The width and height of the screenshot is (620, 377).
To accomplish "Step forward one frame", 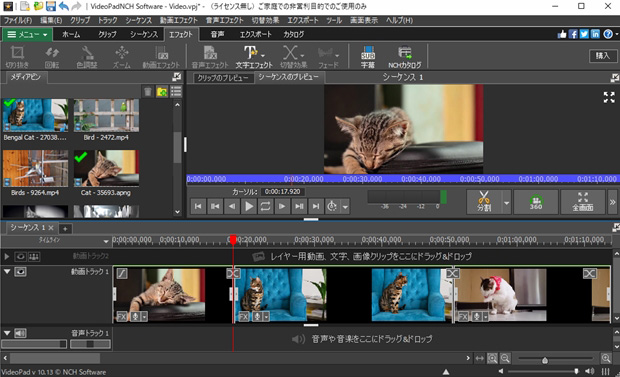I will coord(282,206).
